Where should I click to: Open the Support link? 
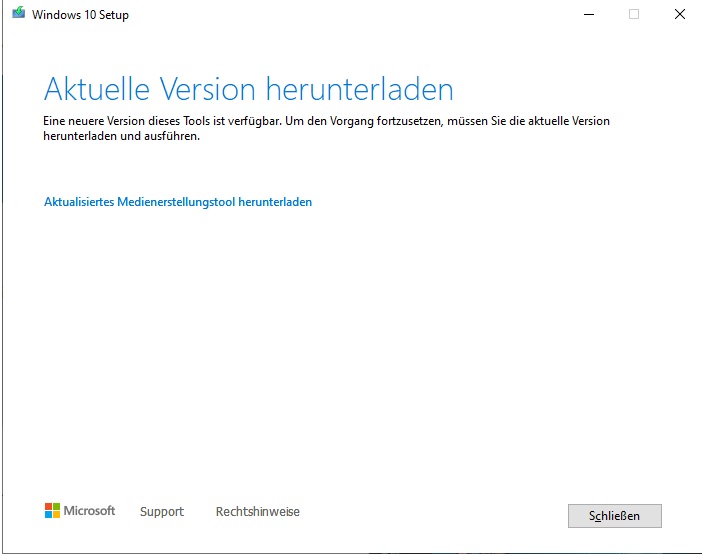click(x=162, y=512)
